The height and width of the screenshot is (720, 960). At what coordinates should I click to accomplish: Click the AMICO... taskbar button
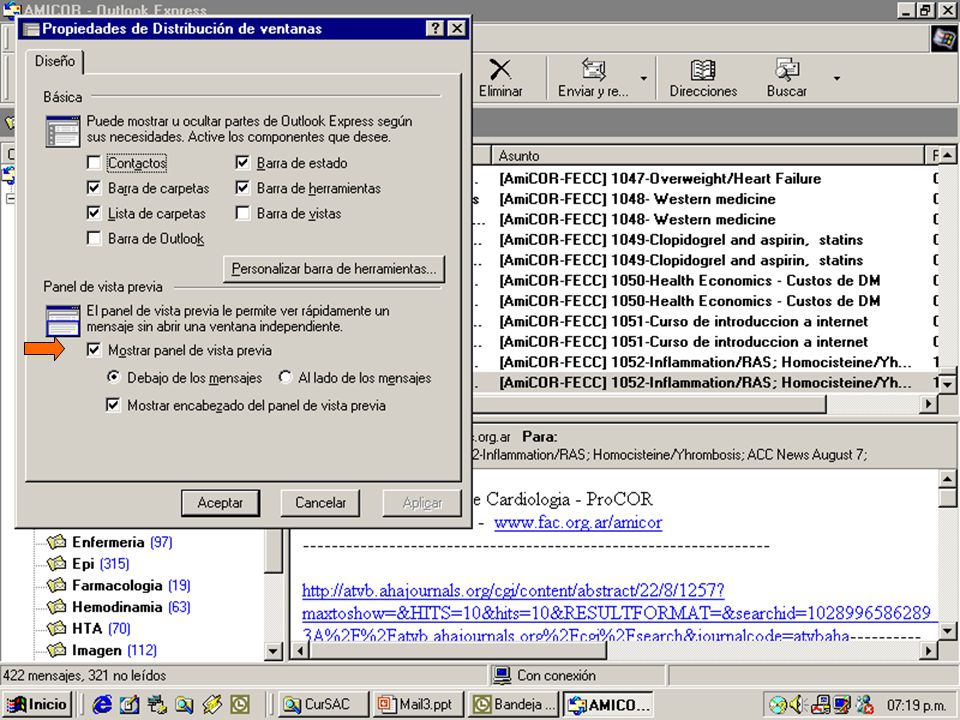click(609, 704)
